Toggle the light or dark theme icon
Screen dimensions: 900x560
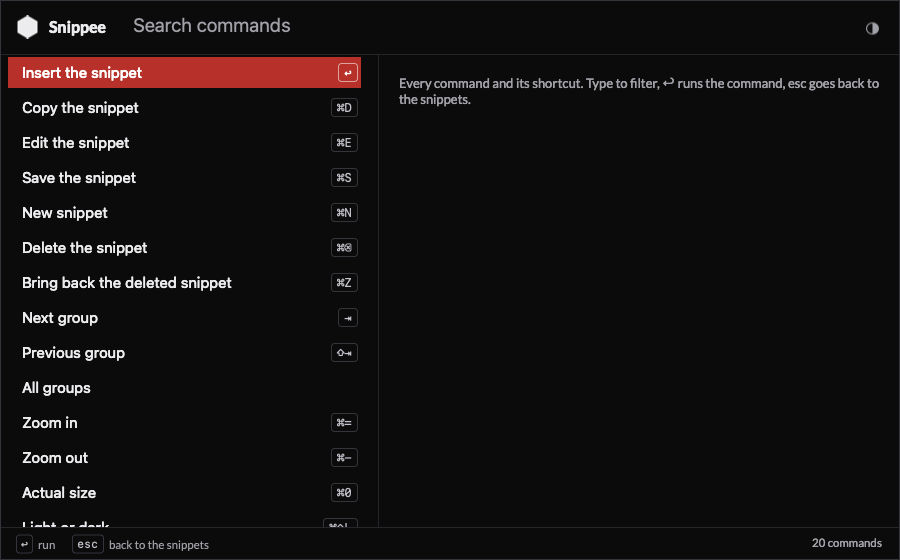872,28
